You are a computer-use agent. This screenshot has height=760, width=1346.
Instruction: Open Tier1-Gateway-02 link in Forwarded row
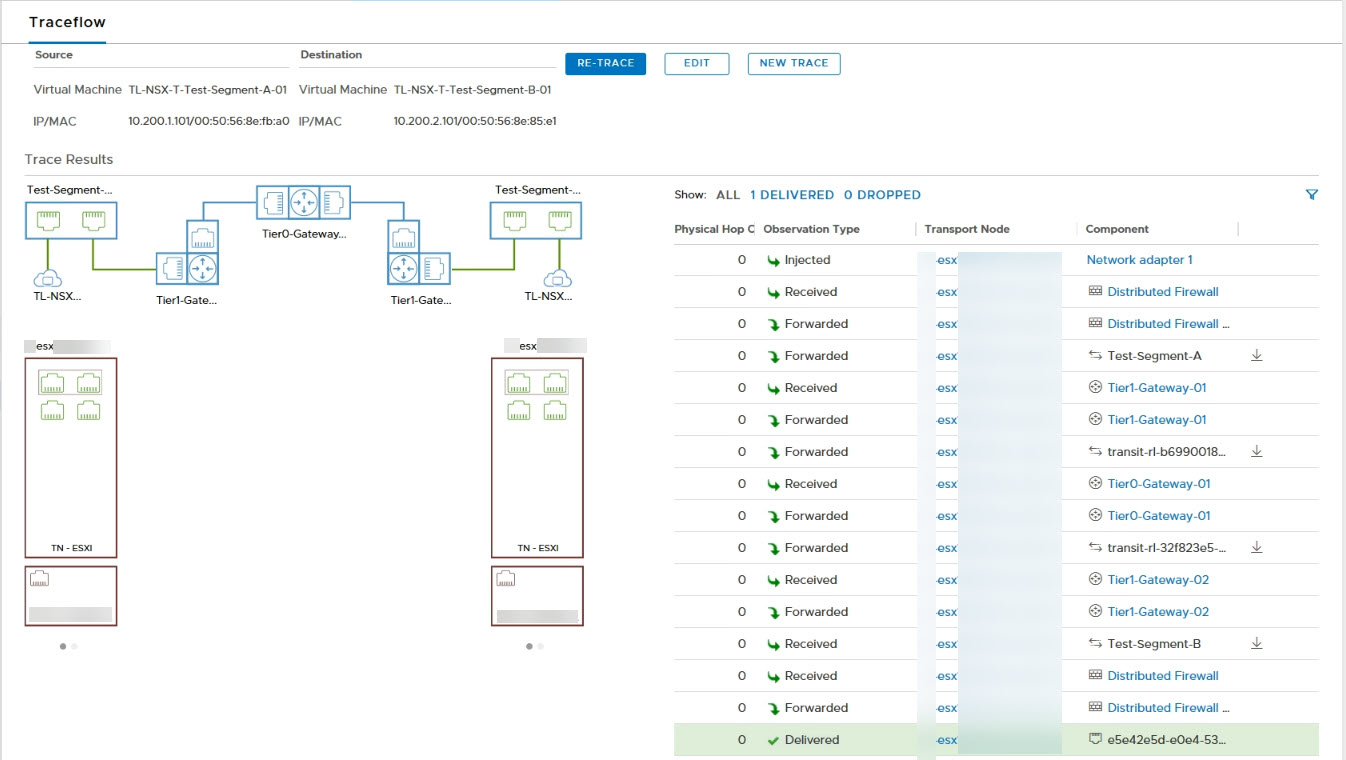coord(1158,612)
